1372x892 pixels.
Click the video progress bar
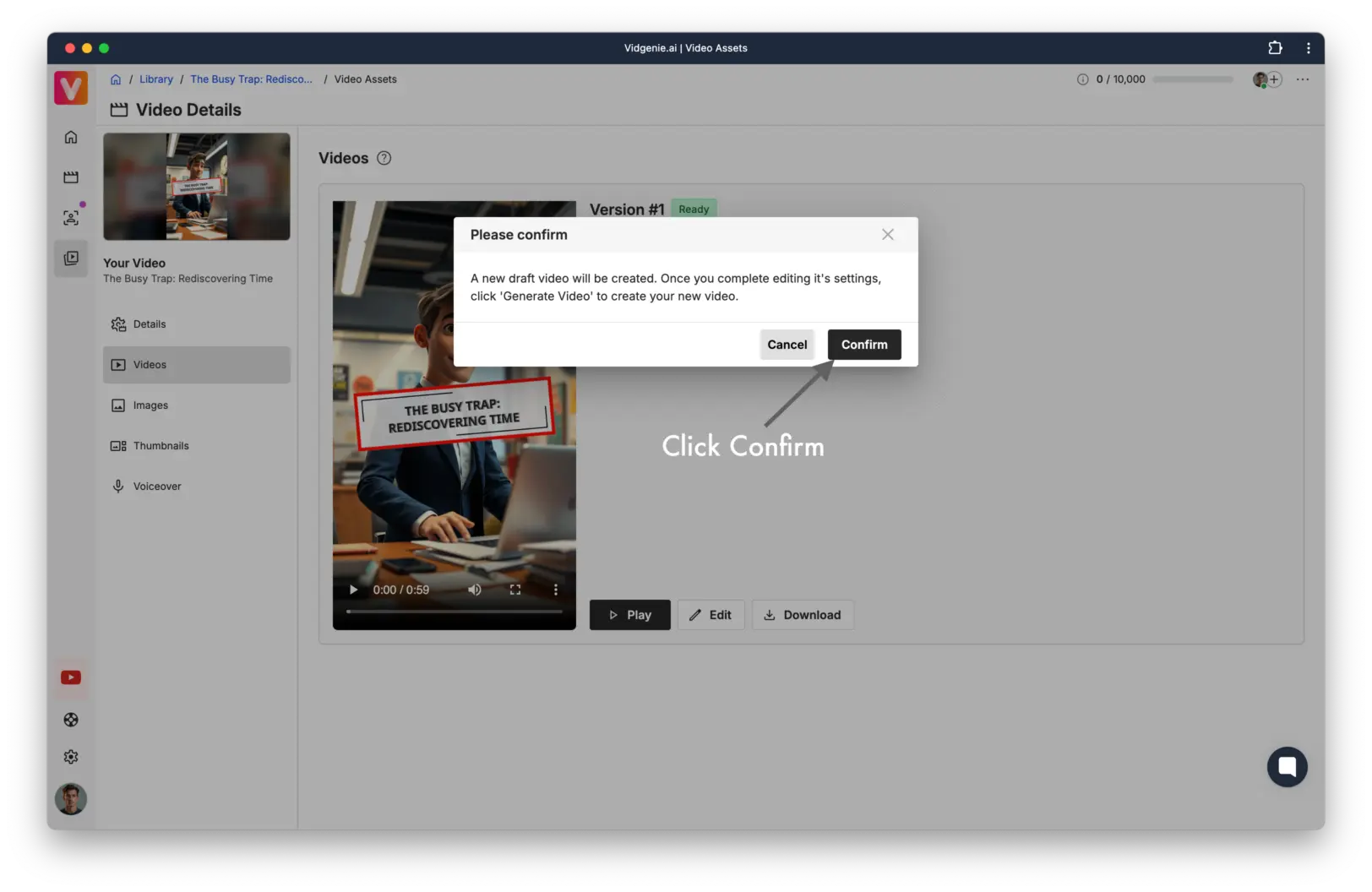(x=455, y=611)
